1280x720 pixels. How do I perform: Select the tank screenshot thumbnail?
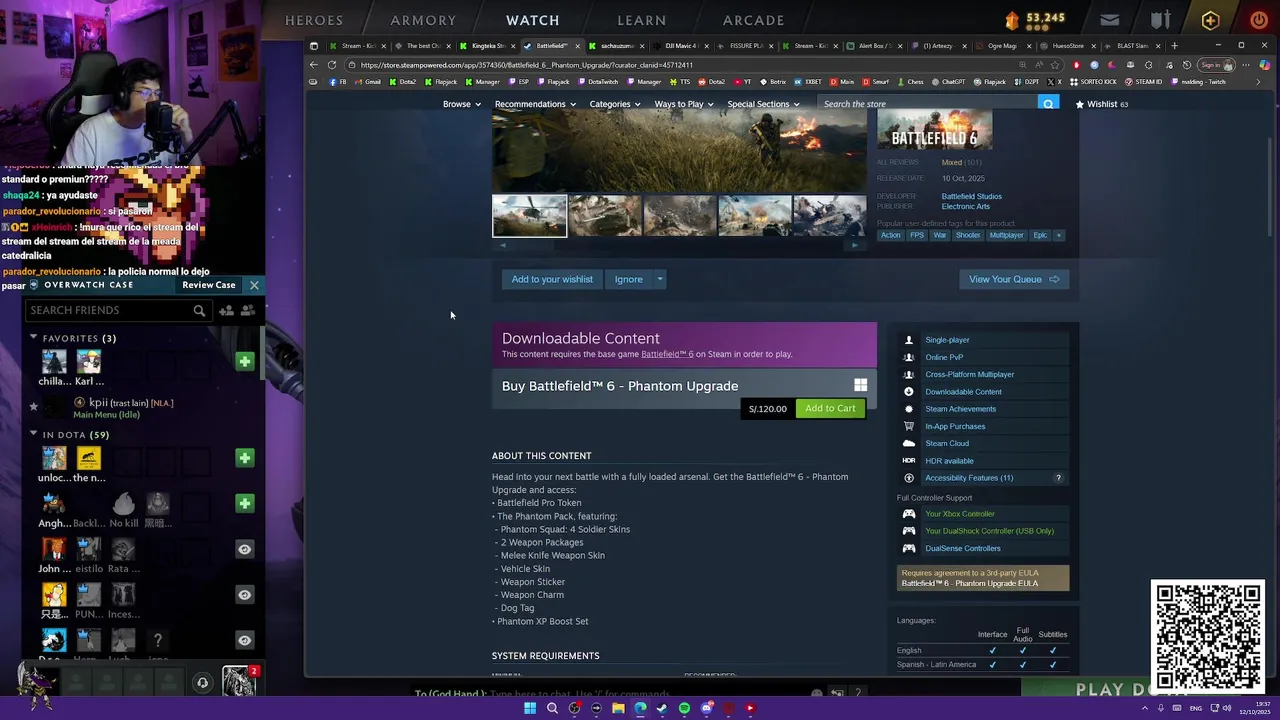(605, 216)
